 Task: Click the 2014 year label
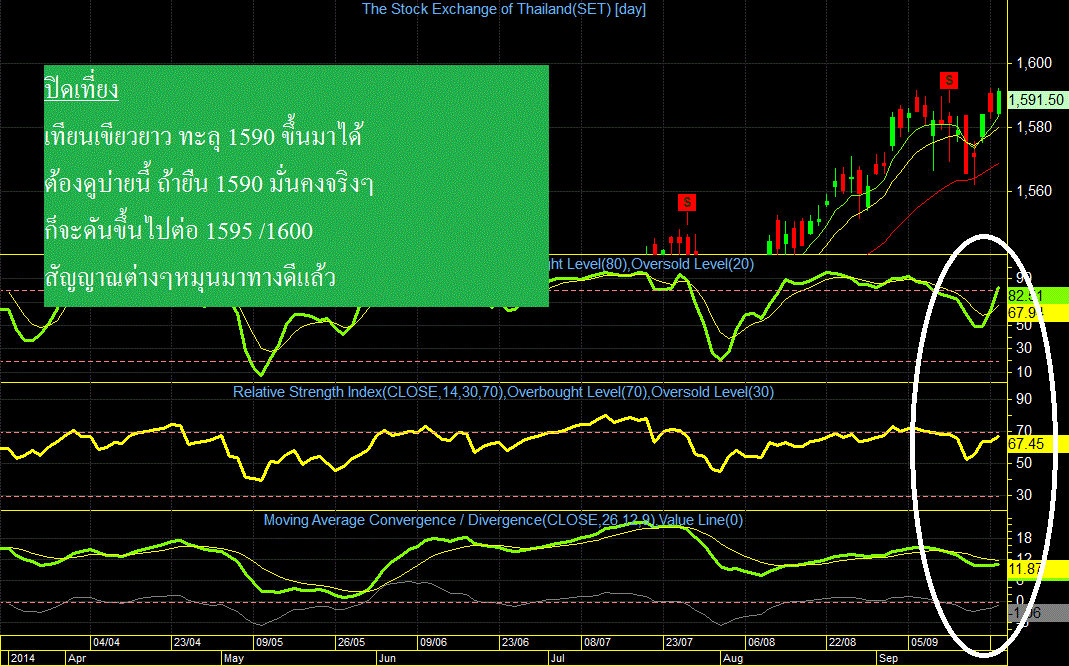22,658
